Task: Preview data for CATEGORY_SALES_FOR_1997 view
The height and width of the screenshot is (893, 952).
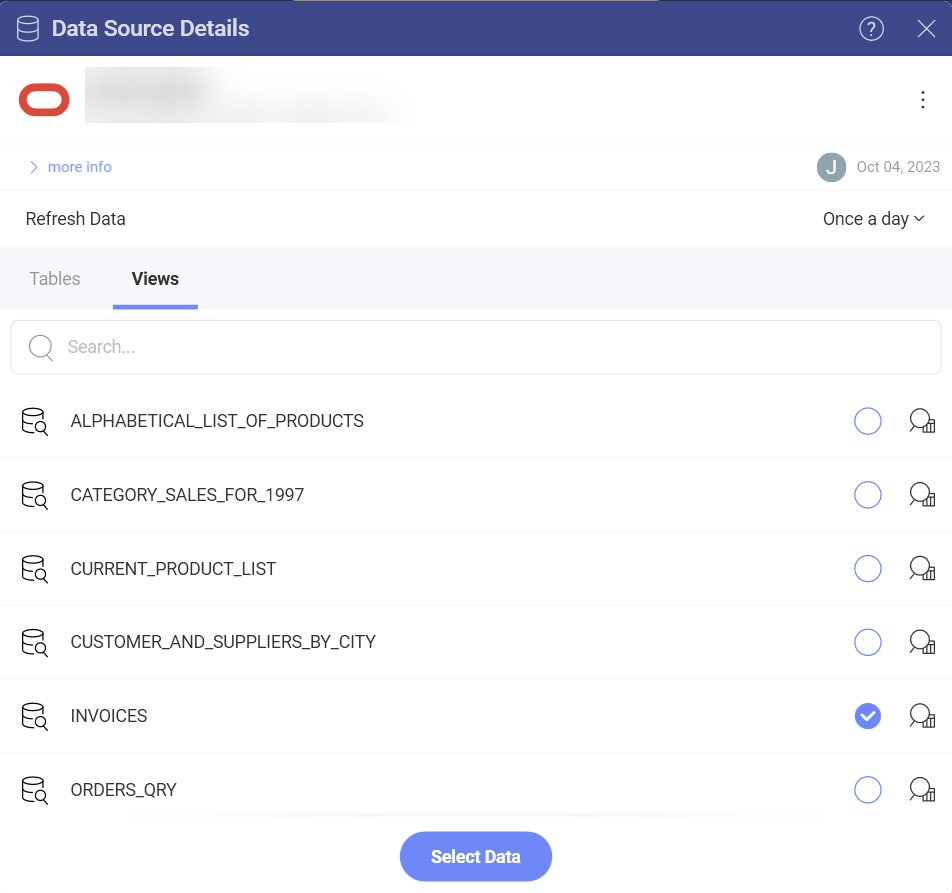Action: point(922,495)
